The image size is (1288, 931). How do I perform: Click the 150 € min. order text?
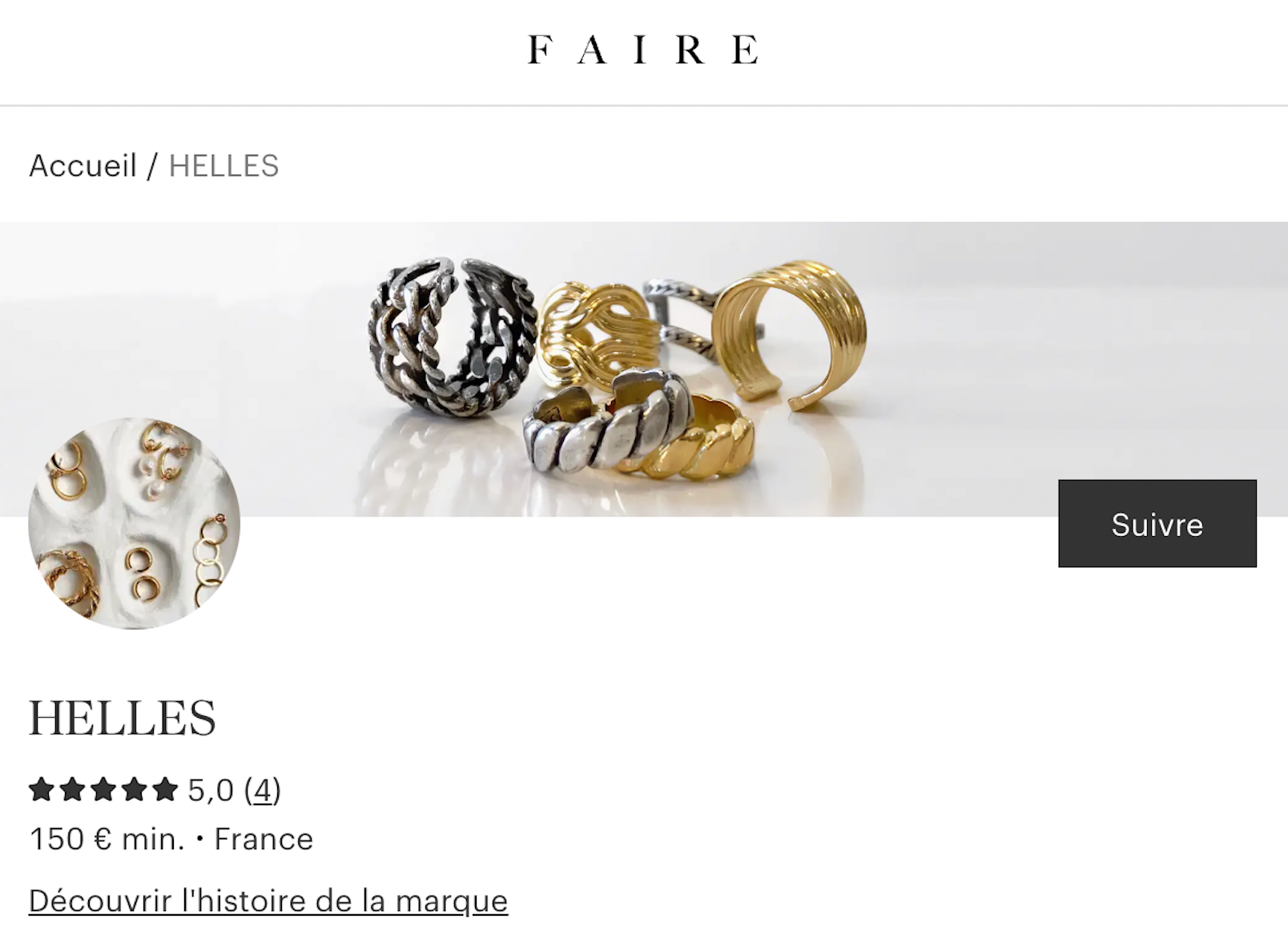[107, 839]
